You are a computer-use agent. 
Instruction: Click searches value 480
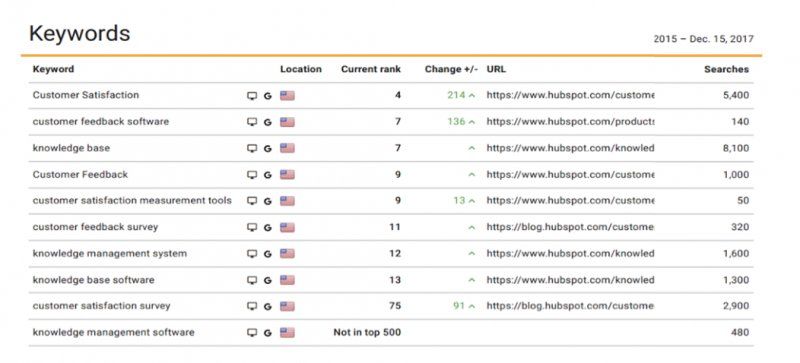click(740, 332)
